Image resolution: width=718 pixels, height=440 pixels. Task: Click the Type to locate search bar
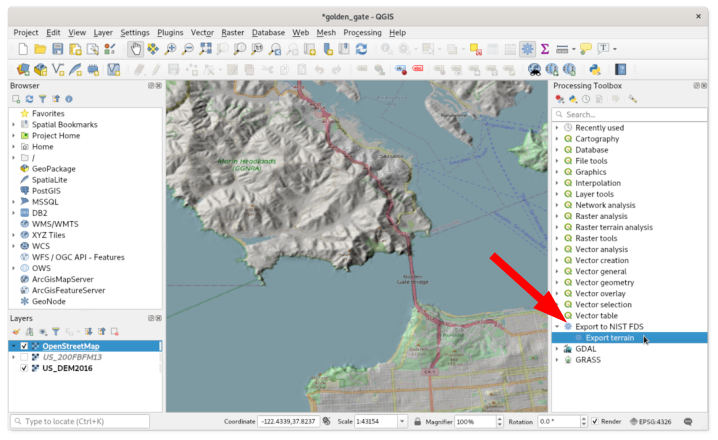[x=80, y=421]
